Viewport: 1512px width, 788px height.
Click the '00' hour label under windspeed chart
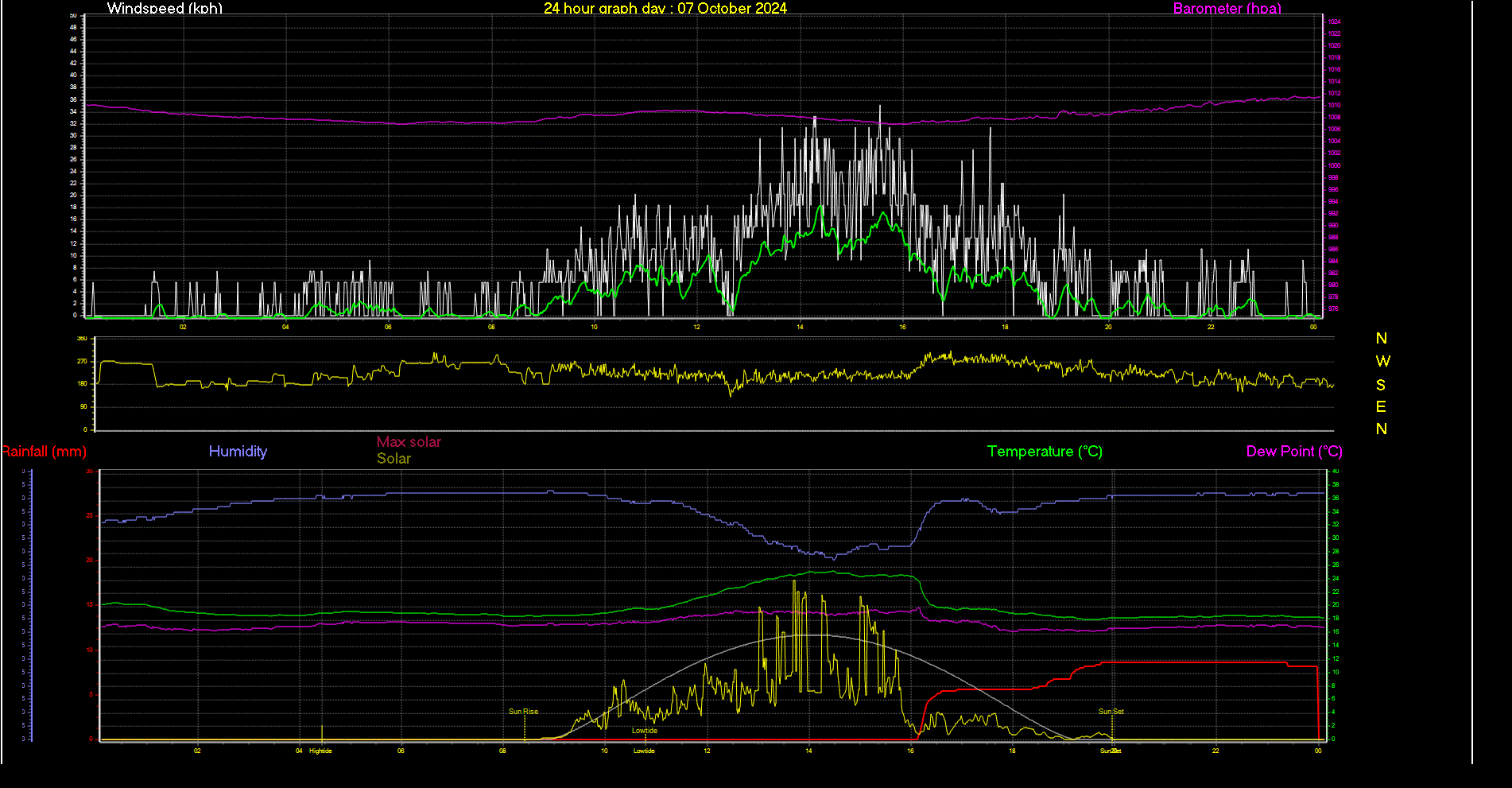tap(1313, 327)
